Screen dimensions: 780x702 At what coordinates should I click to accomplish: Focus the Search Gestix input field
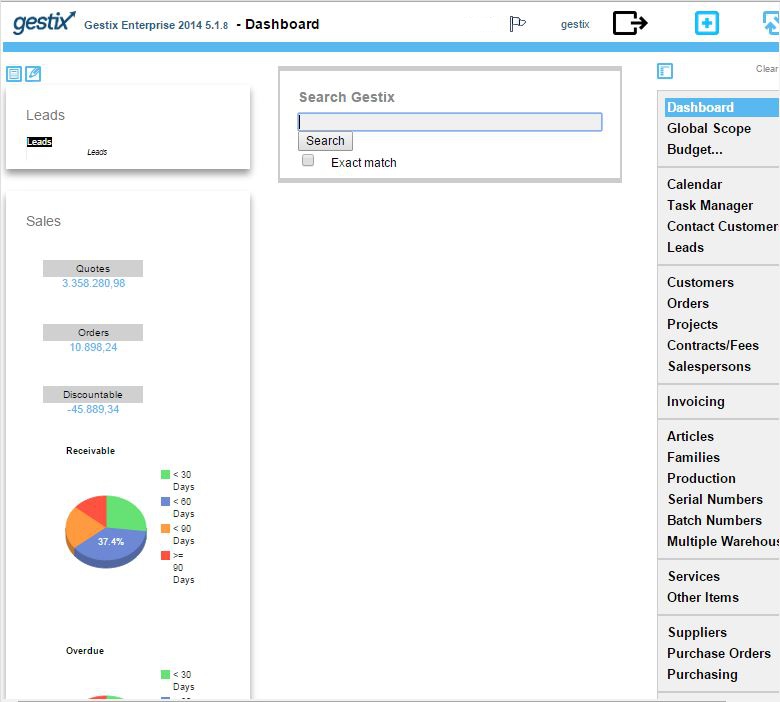[450, 122]
